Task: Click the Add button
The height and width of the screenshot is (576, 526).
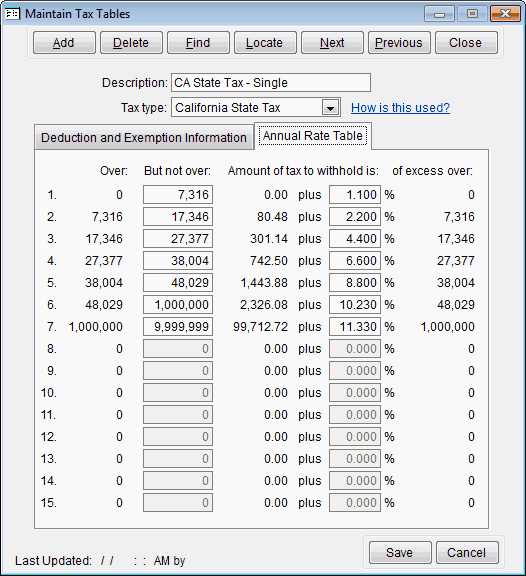Action: [64, 43]
